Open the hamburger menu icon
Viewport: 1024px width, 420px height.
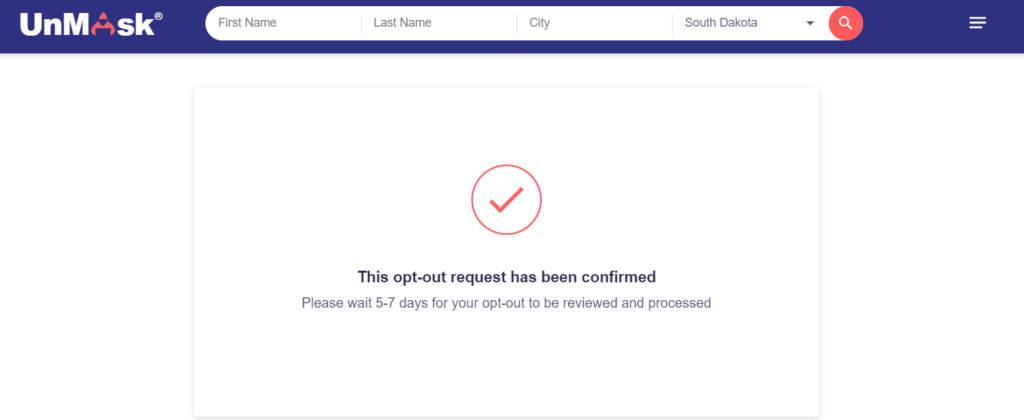tap(977, 24)
